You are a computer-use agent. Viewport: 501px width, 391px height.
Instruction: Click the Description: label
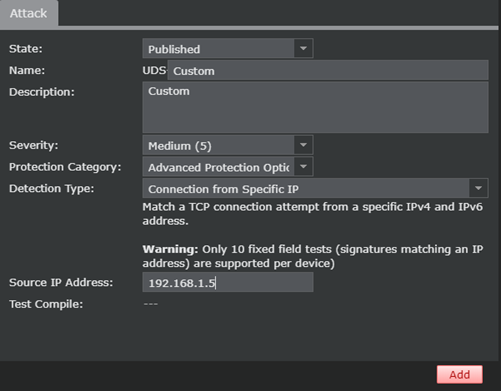click(x=42, y=92)
